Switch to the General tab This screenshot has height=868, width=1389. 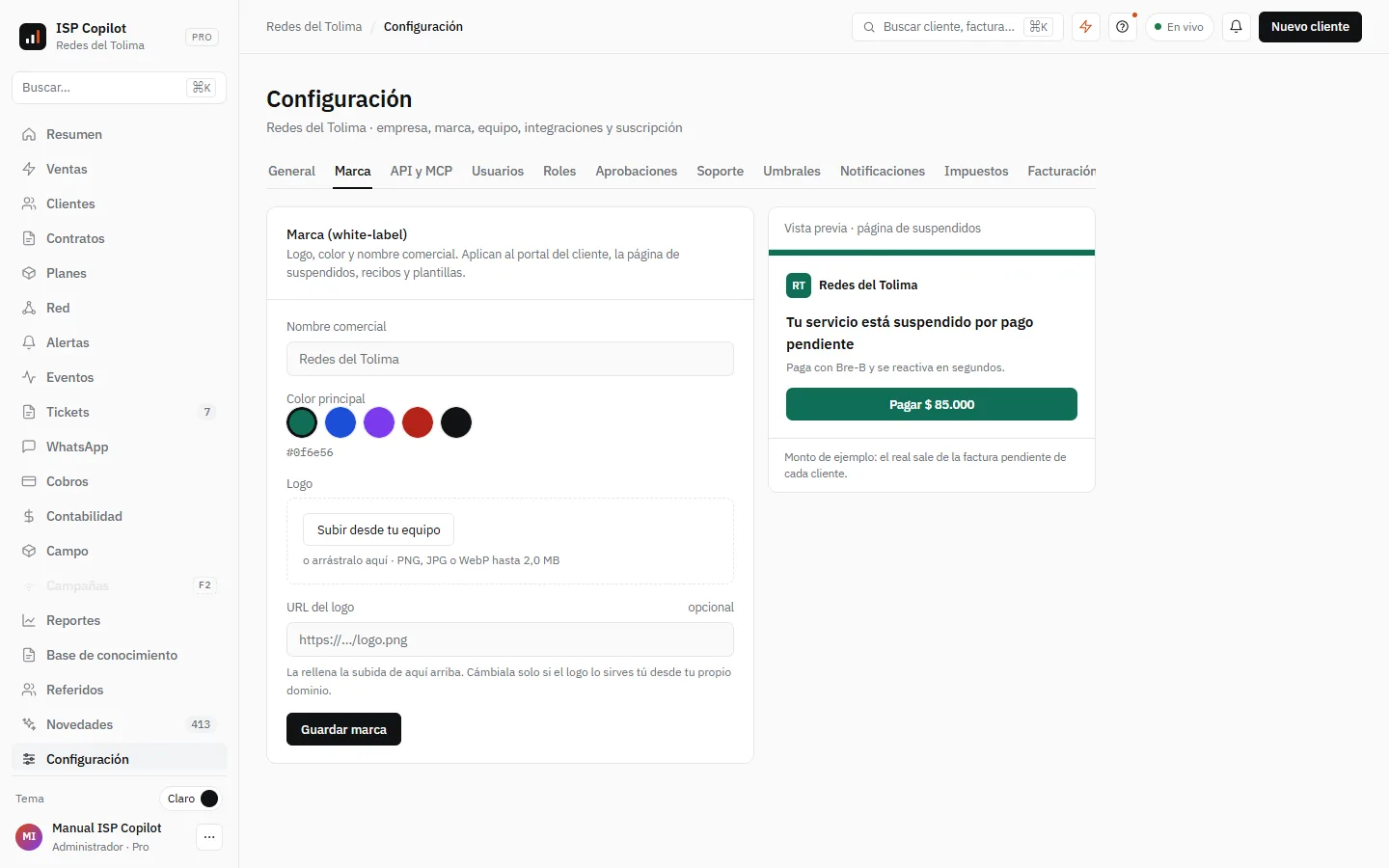pyautogui.click(x=291, y=171)
